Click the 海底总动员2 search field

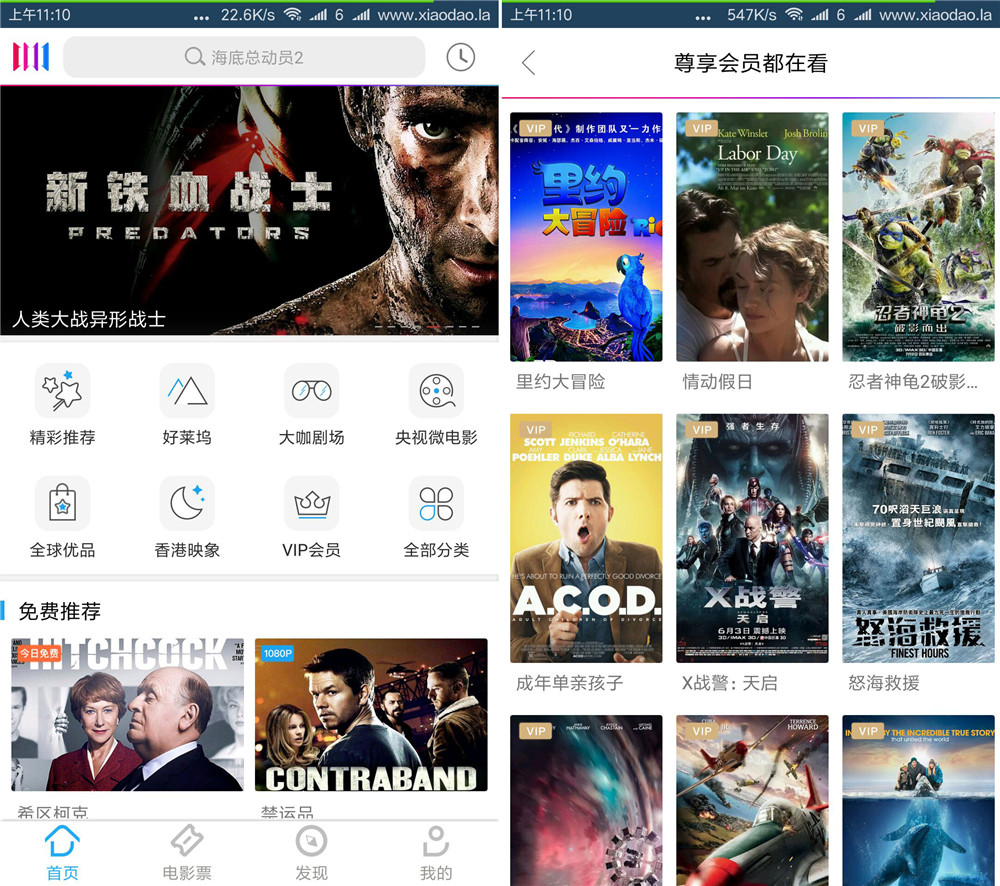(244, 57)
